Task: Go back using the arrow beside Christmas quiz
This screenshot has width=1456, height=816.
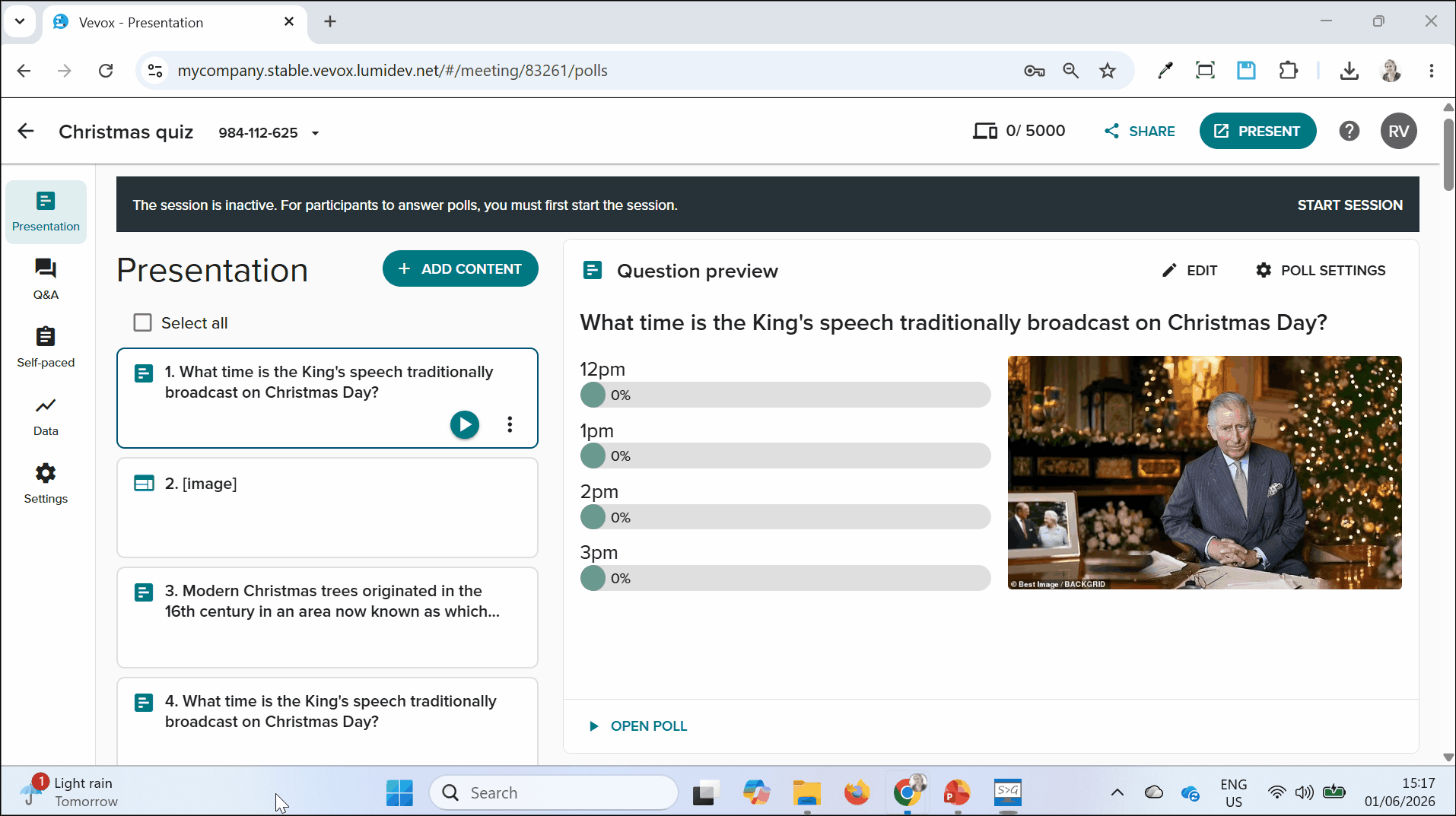Action: 26,131
